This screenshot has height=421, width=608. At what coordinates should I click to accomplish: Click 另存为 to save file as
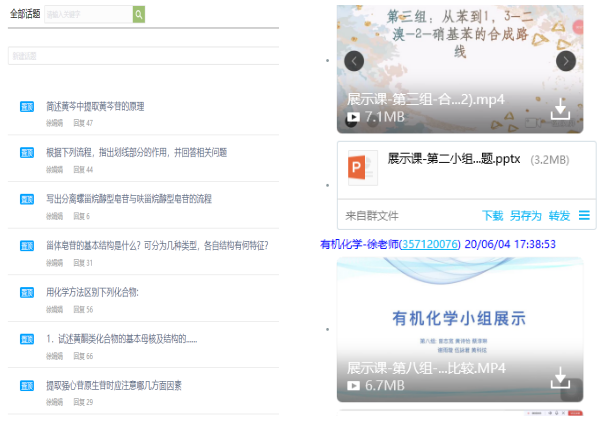point(525,215)
